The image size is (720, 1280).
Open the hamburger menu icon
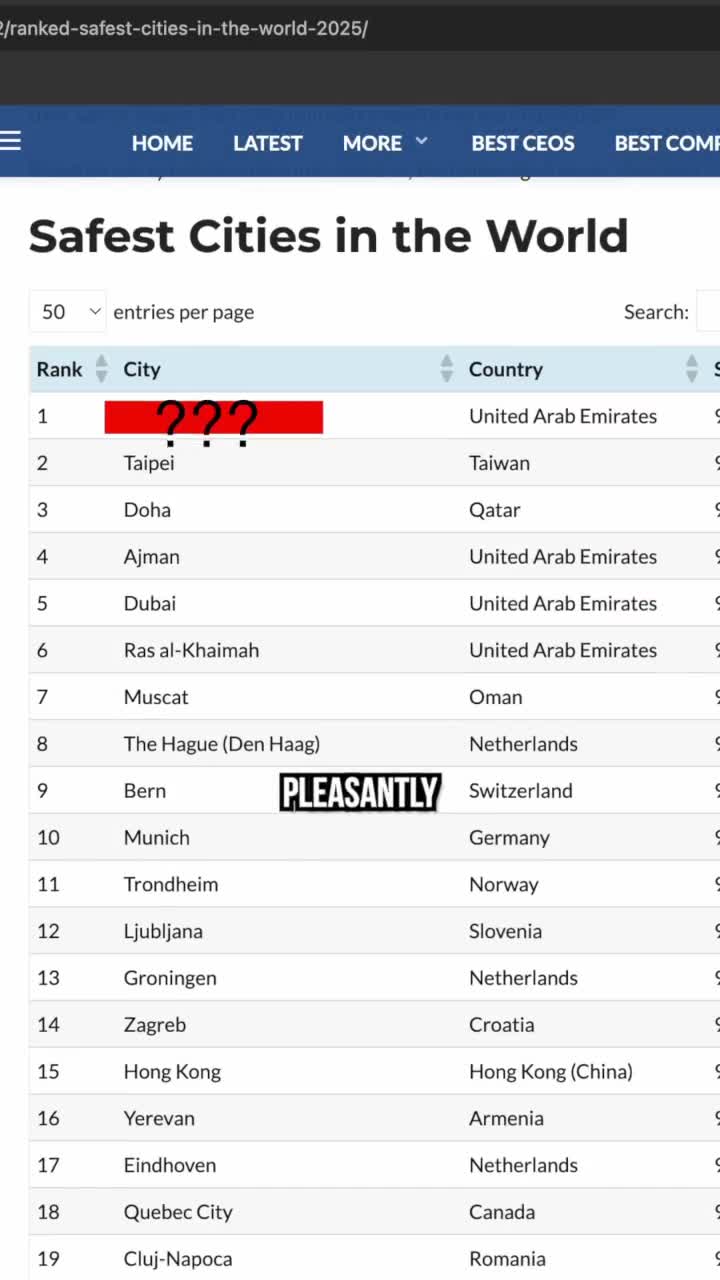[10, 141]
